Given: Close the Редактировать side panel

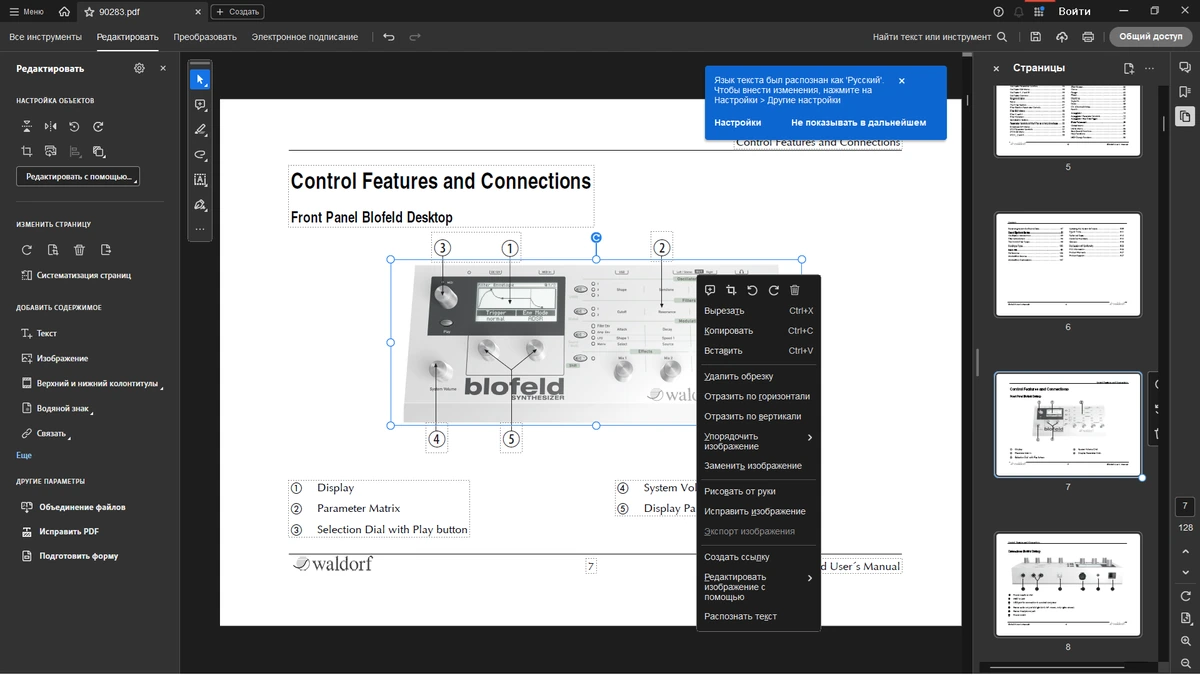Looking at the screenshot, I should click(163, 68).
